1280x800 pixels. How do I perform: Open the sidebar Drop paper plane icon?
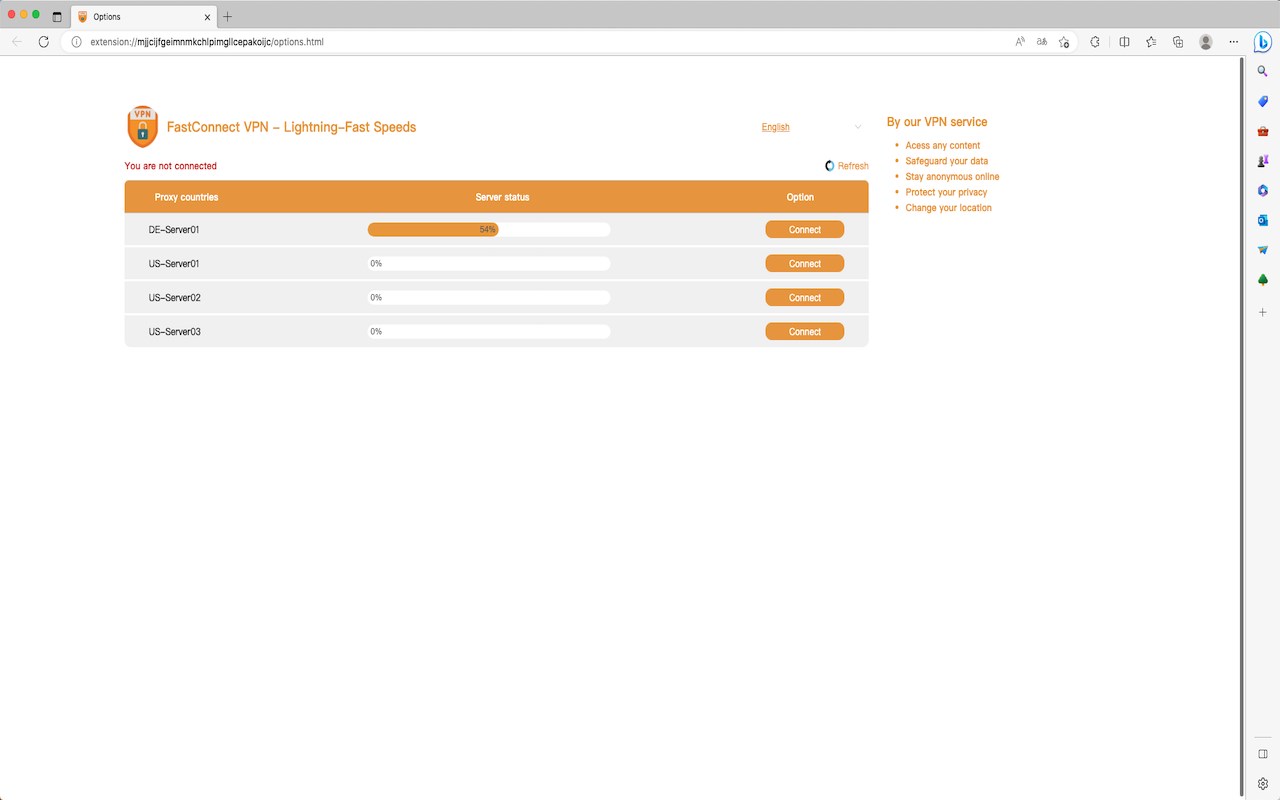(1263, 250)
